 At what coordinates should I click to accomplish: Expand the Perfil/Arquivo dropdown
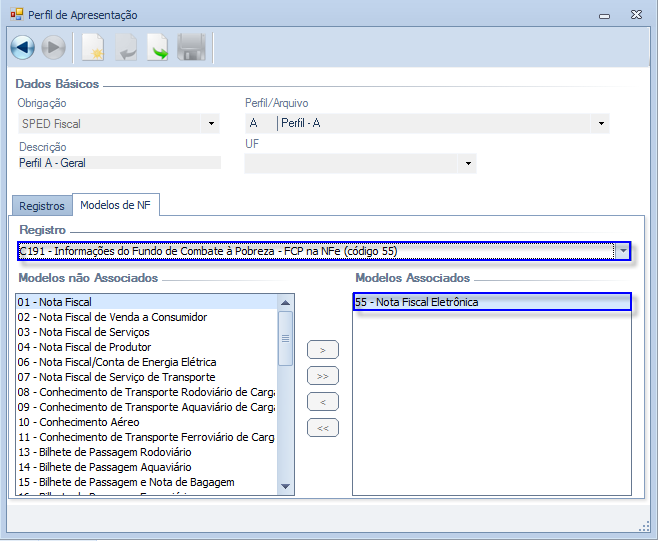coord(601,124)
